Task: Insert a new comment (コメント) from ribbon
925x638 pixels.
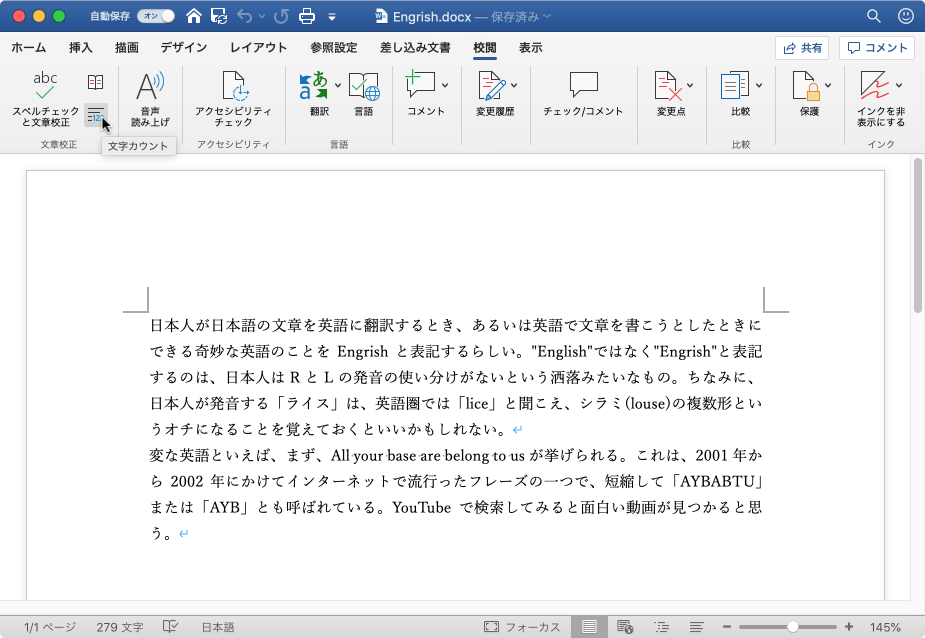Action: (420, 86)
